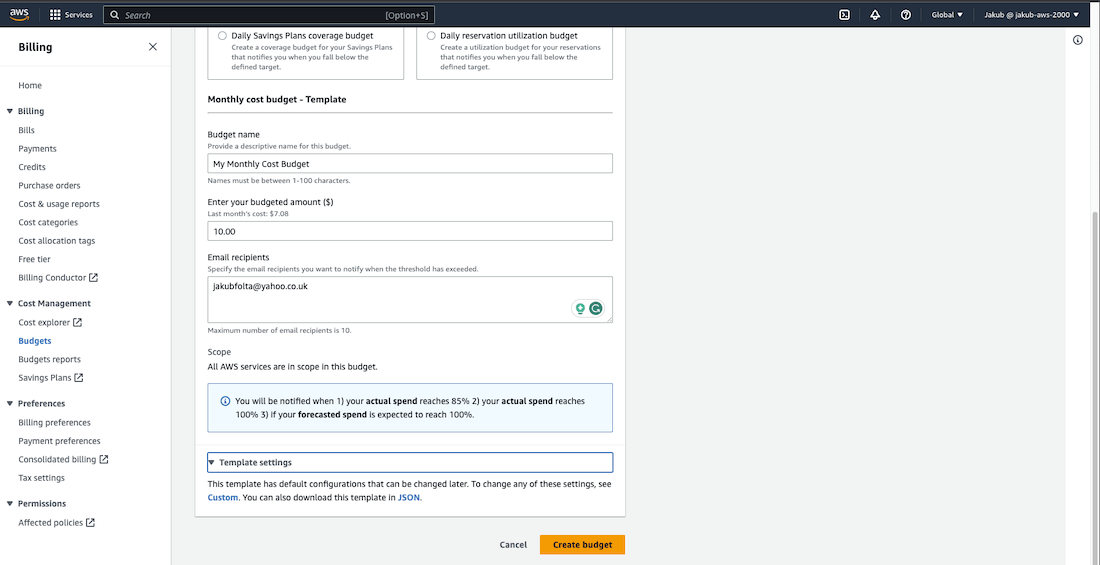
Task: Open the help question mark icon
Action: click(906, 15)
